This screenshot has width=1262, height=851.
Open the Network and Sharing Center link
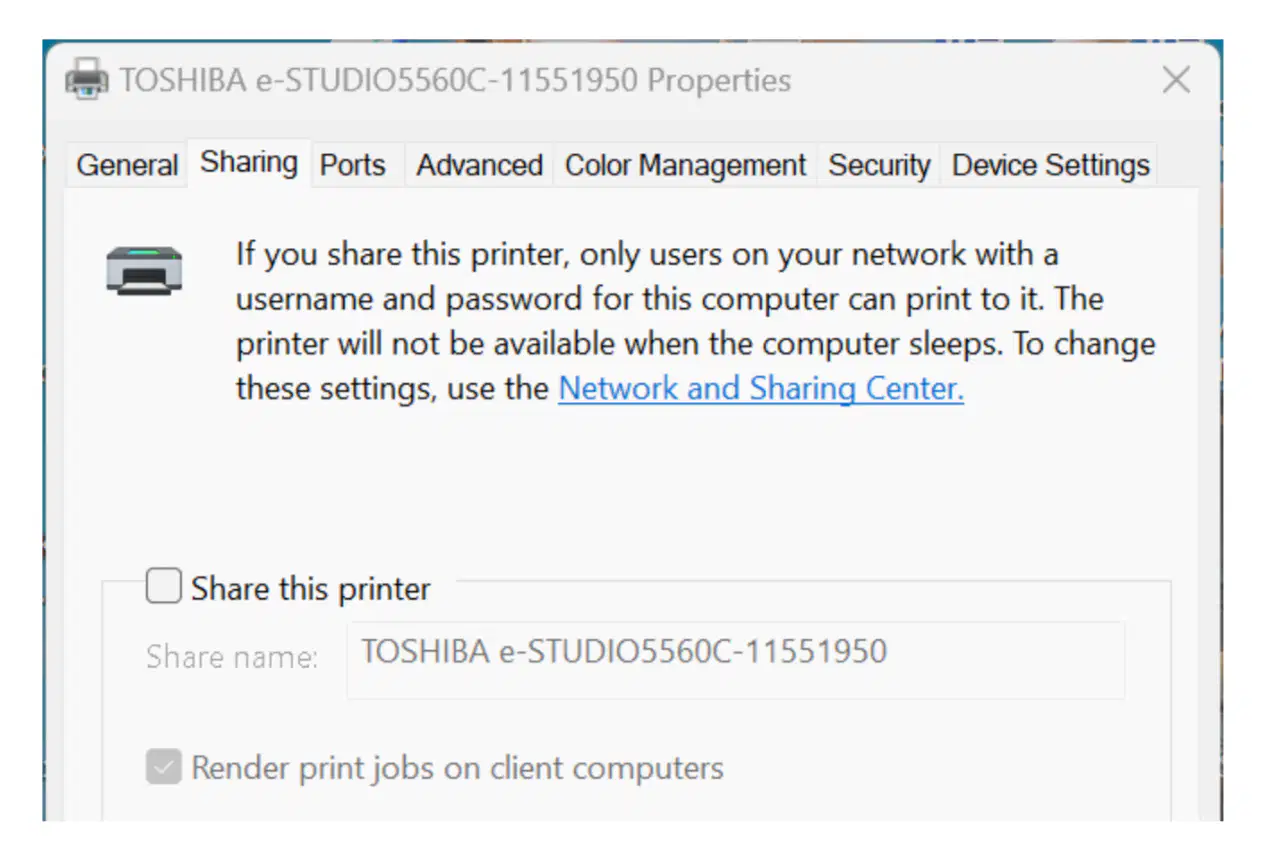click(x=761, y=388)
